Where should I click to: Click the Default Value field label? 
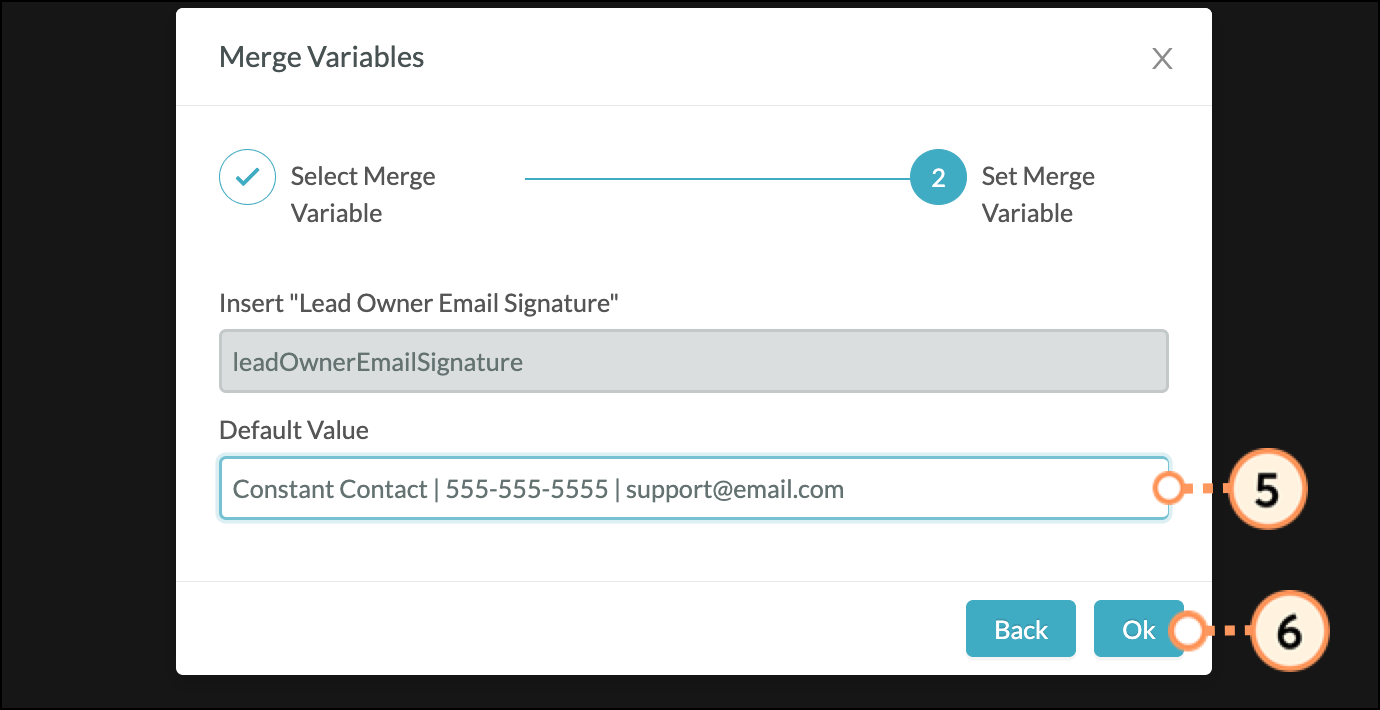(x=294, y=431)
